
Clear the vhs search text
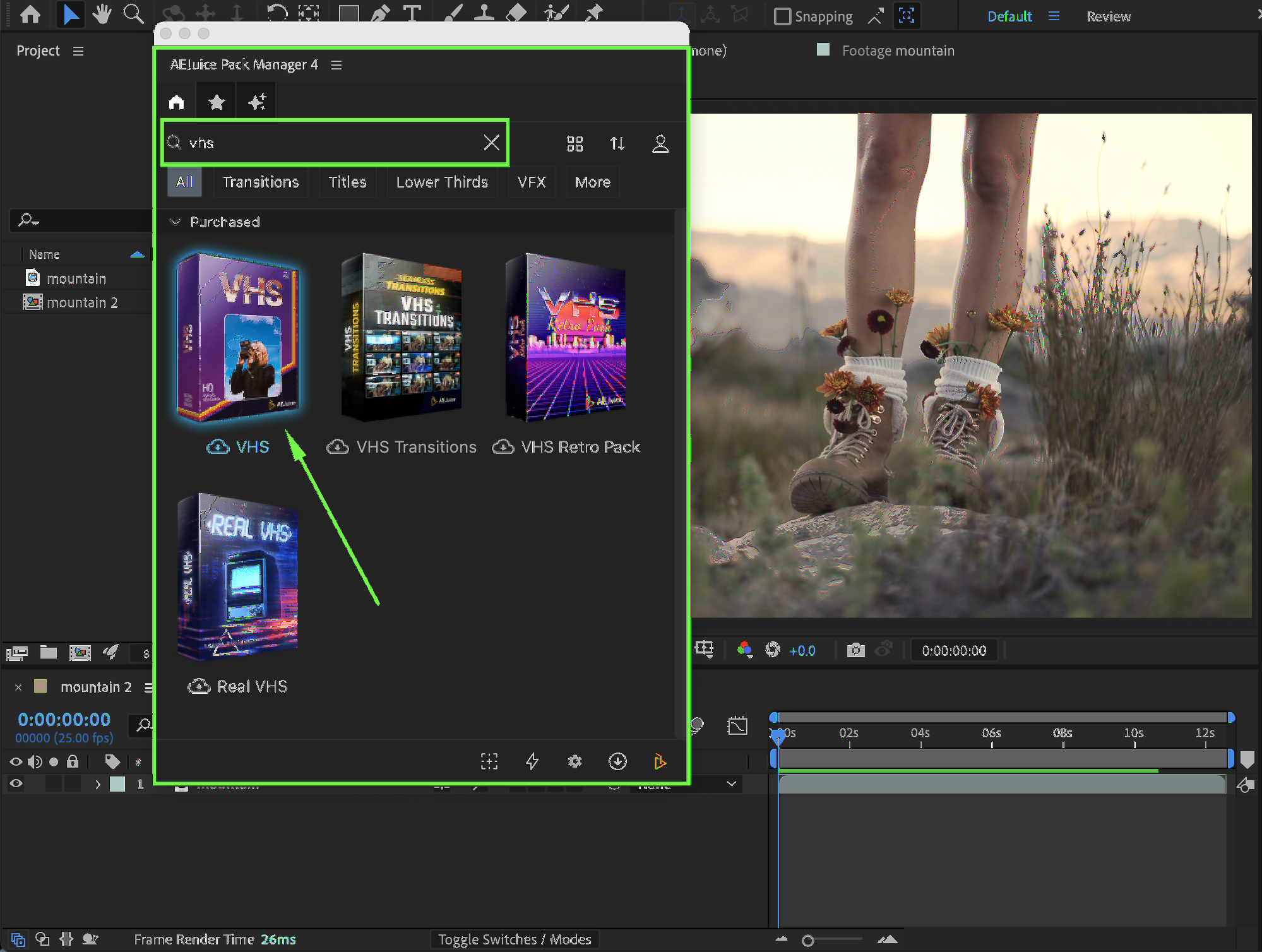491,143
